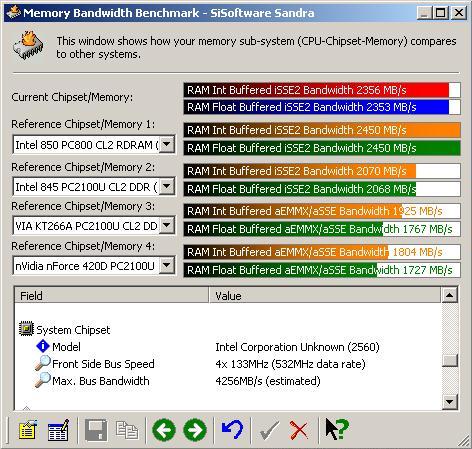Click the yellow notepad options icon
Screen dimensions: 472x449
click(x=28, y=430)
